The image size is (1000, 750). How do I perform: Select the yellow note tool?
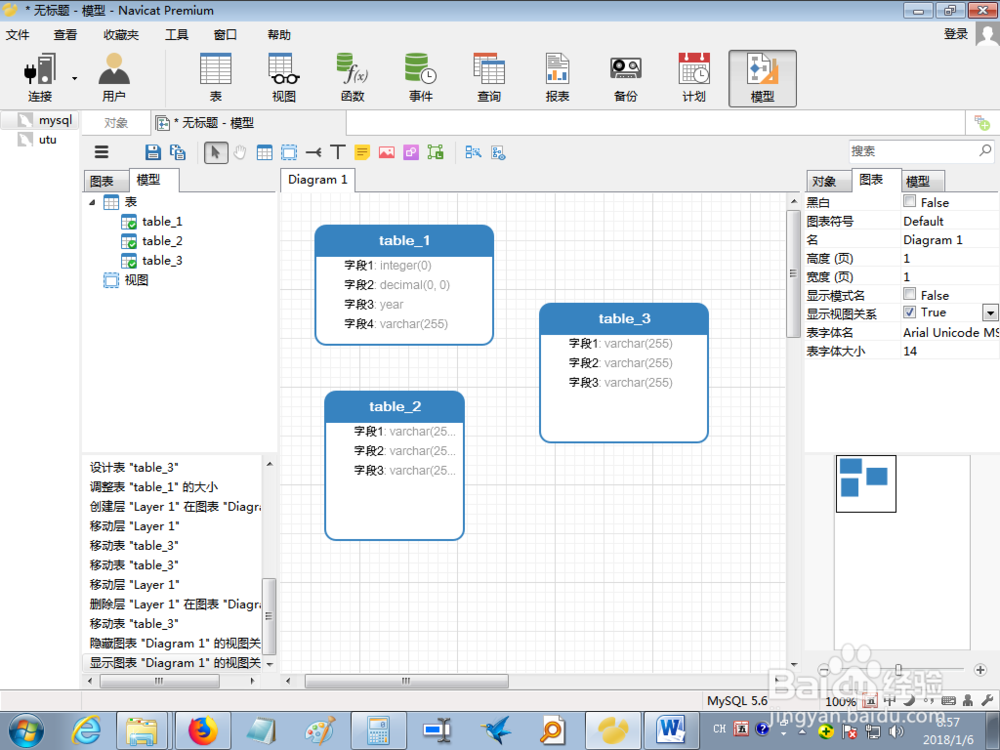tap(362, 152)
